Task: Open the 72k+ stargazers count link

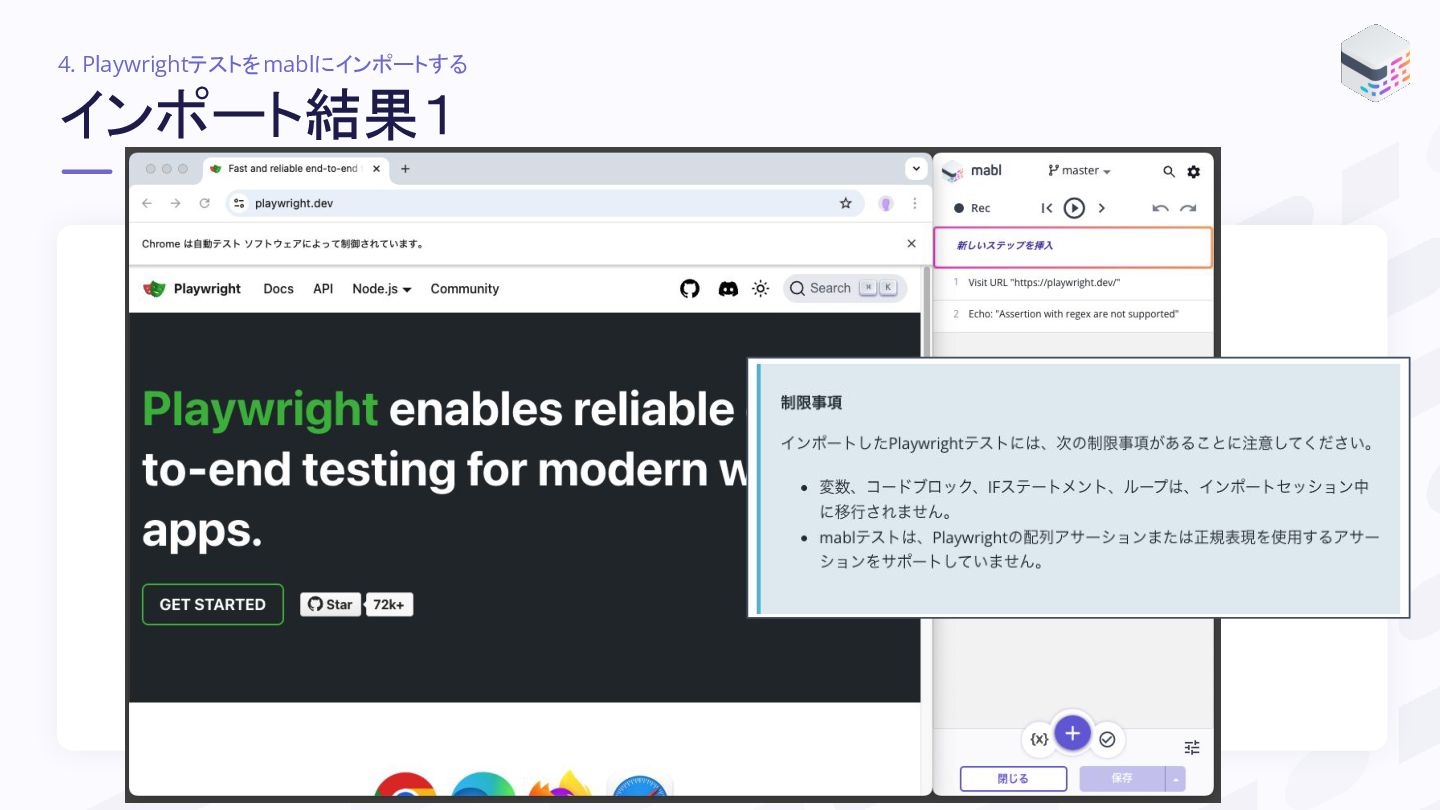Action: click(390, 604)
